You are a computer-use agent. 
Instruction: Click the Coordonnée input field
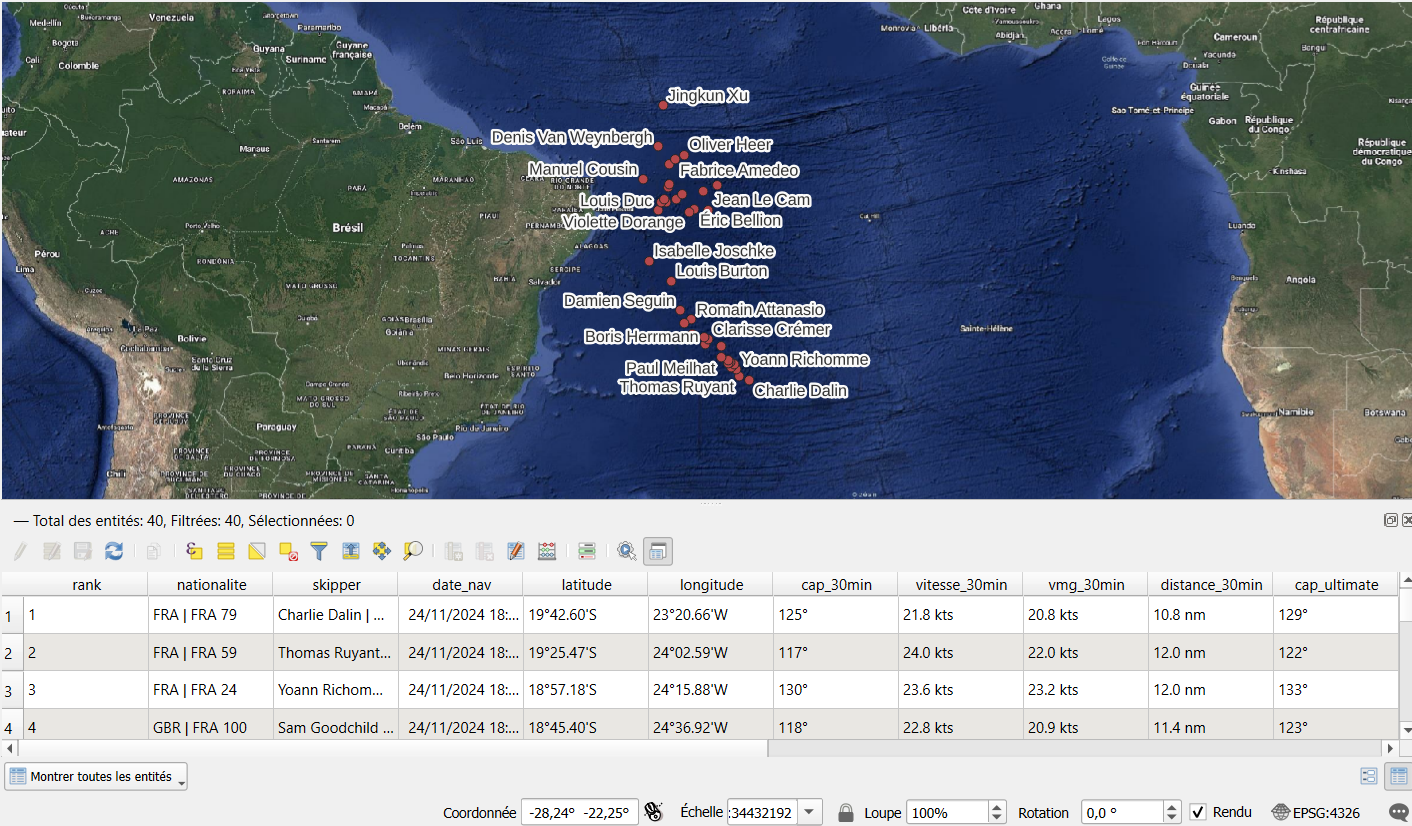[x=579, y=812]
